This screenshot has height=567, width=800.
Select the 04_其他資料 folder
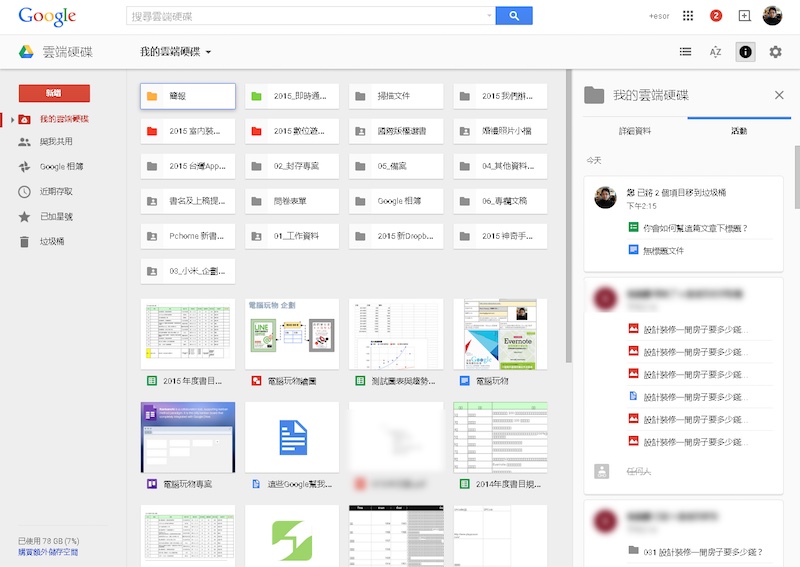coord(500,166)
